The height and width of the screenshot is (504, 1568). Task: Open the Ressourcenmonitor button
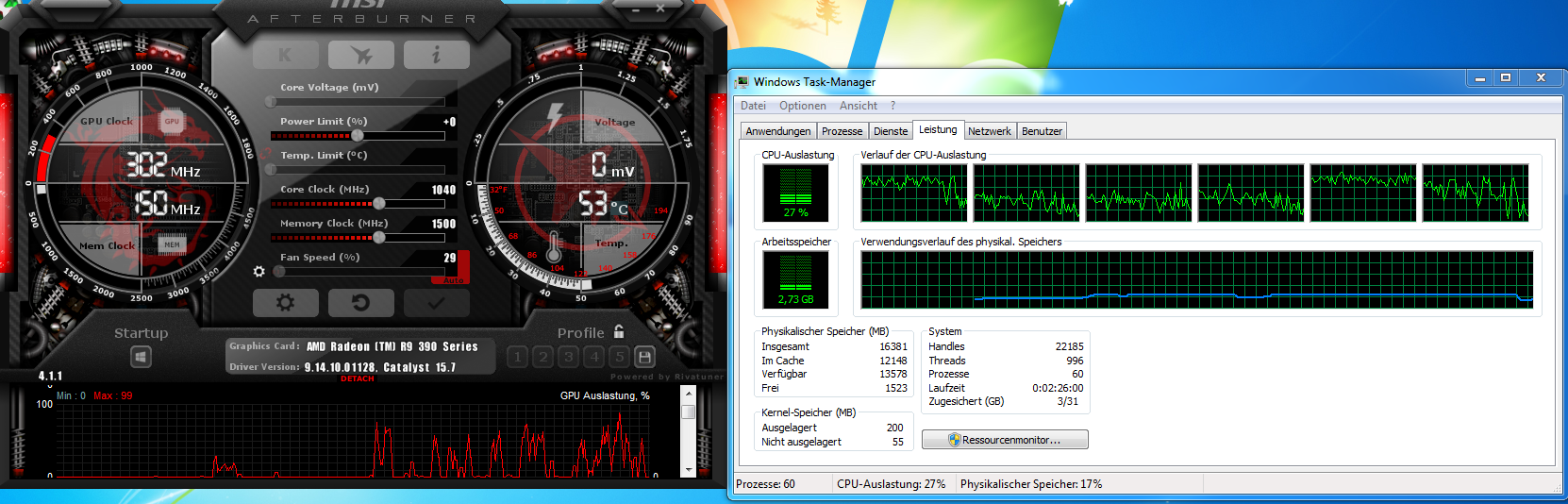1005,440
